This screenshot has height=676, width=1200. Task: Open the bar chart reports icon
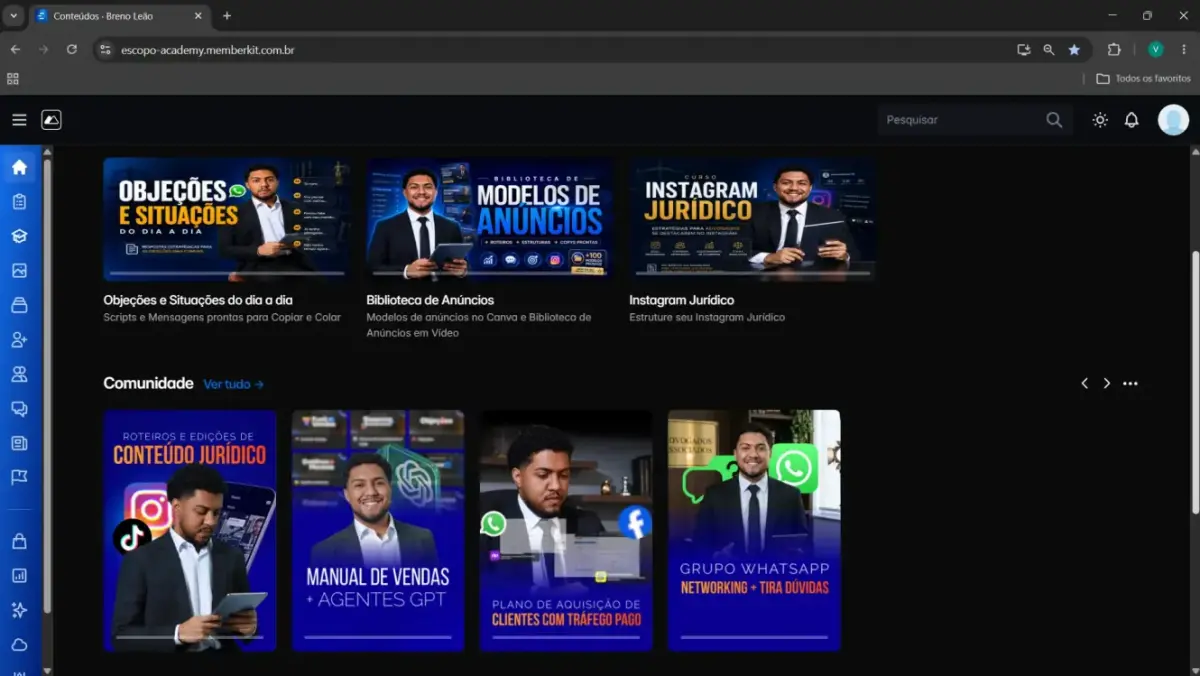(19, 576)
